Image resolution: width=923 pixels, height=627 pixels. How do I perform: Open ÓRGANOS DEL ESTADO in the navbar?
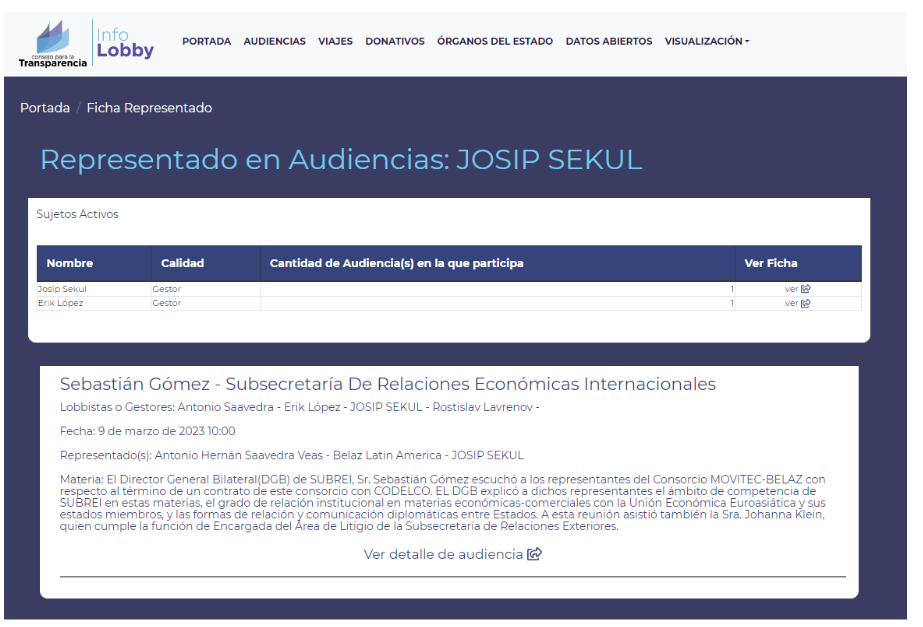495,41
